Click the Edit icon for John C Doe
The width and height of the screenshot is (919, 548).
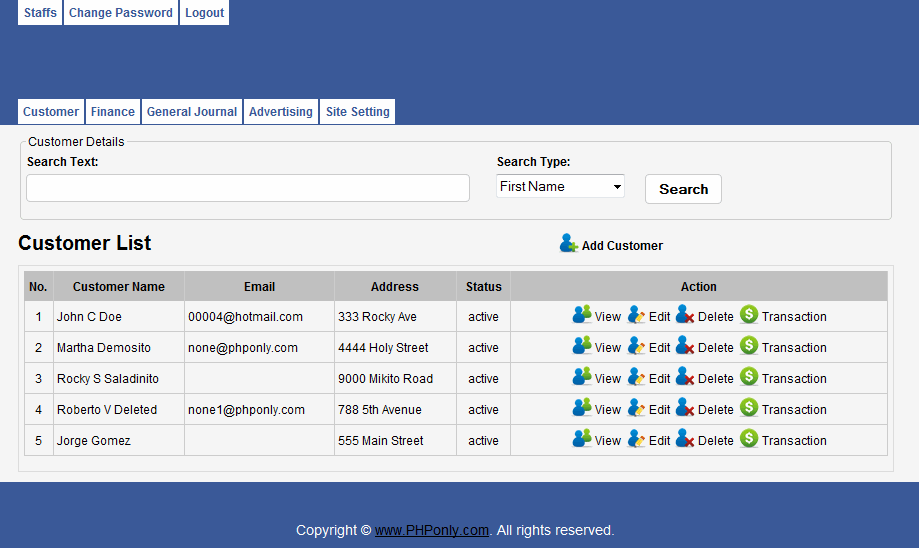636,315
